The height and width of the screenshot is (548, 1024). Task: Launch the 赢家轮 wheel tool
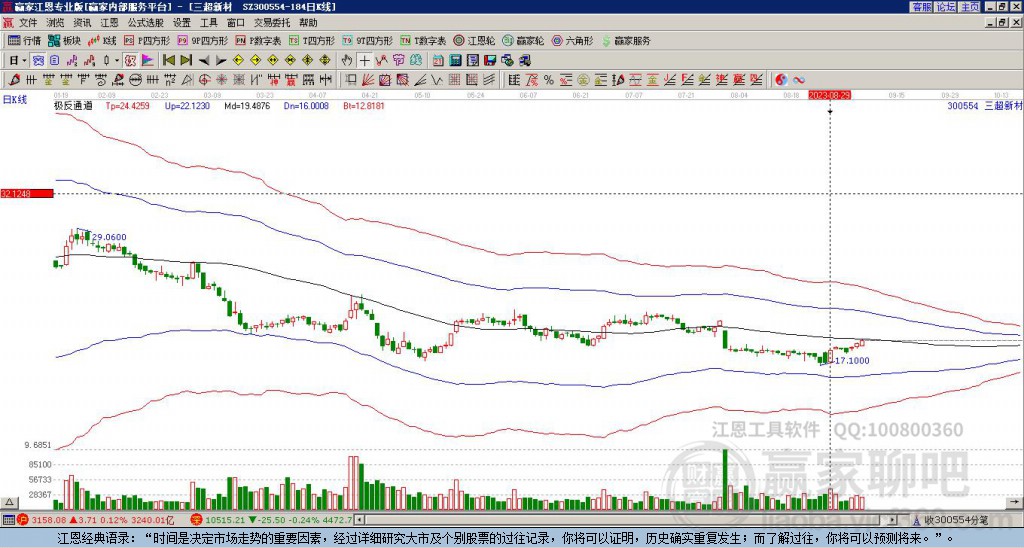click(523, 40)
